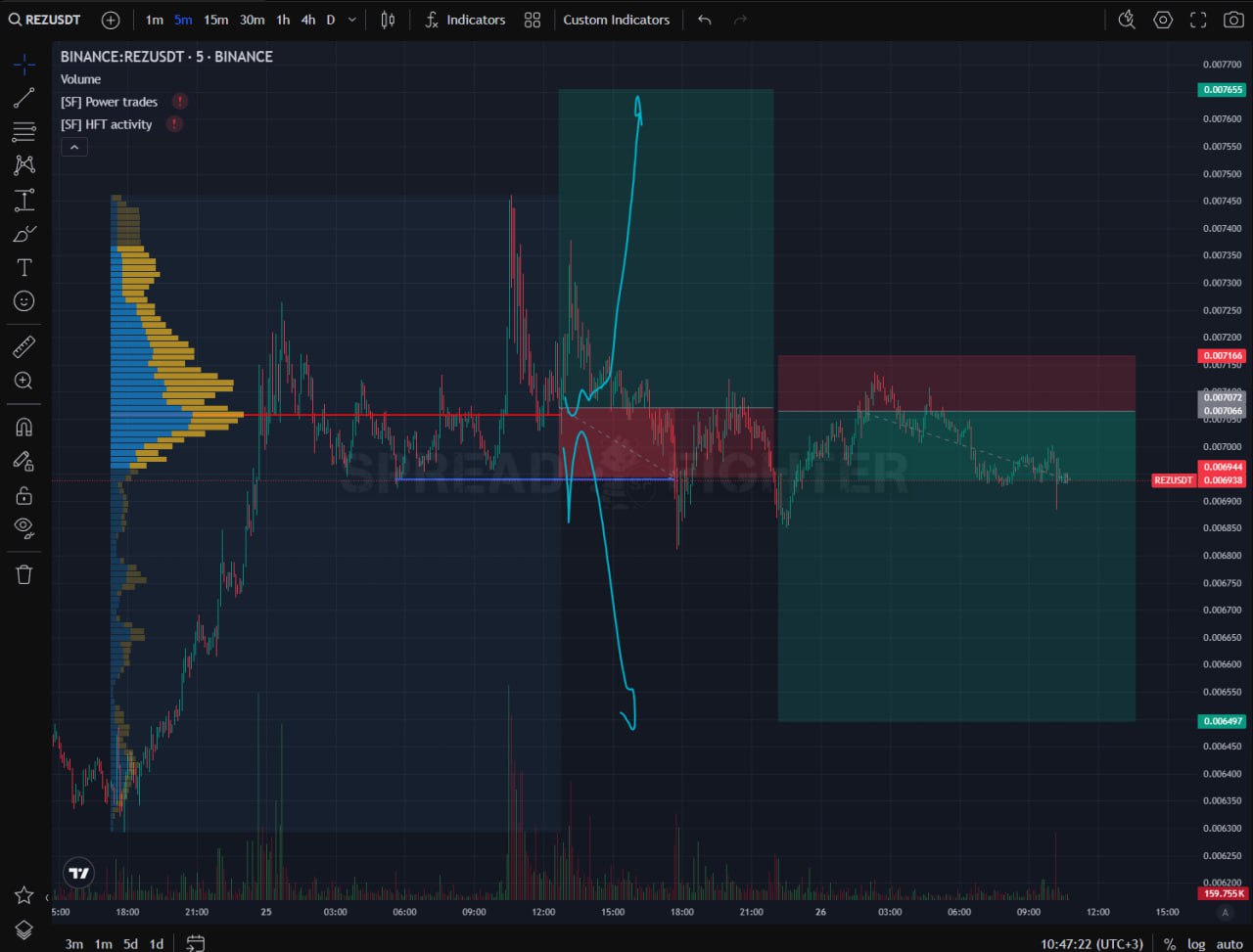This screenshot has width=1253, height=952.
Task: Toggle Magnet mode in the drawing sidebar
Action: [23, 427]
